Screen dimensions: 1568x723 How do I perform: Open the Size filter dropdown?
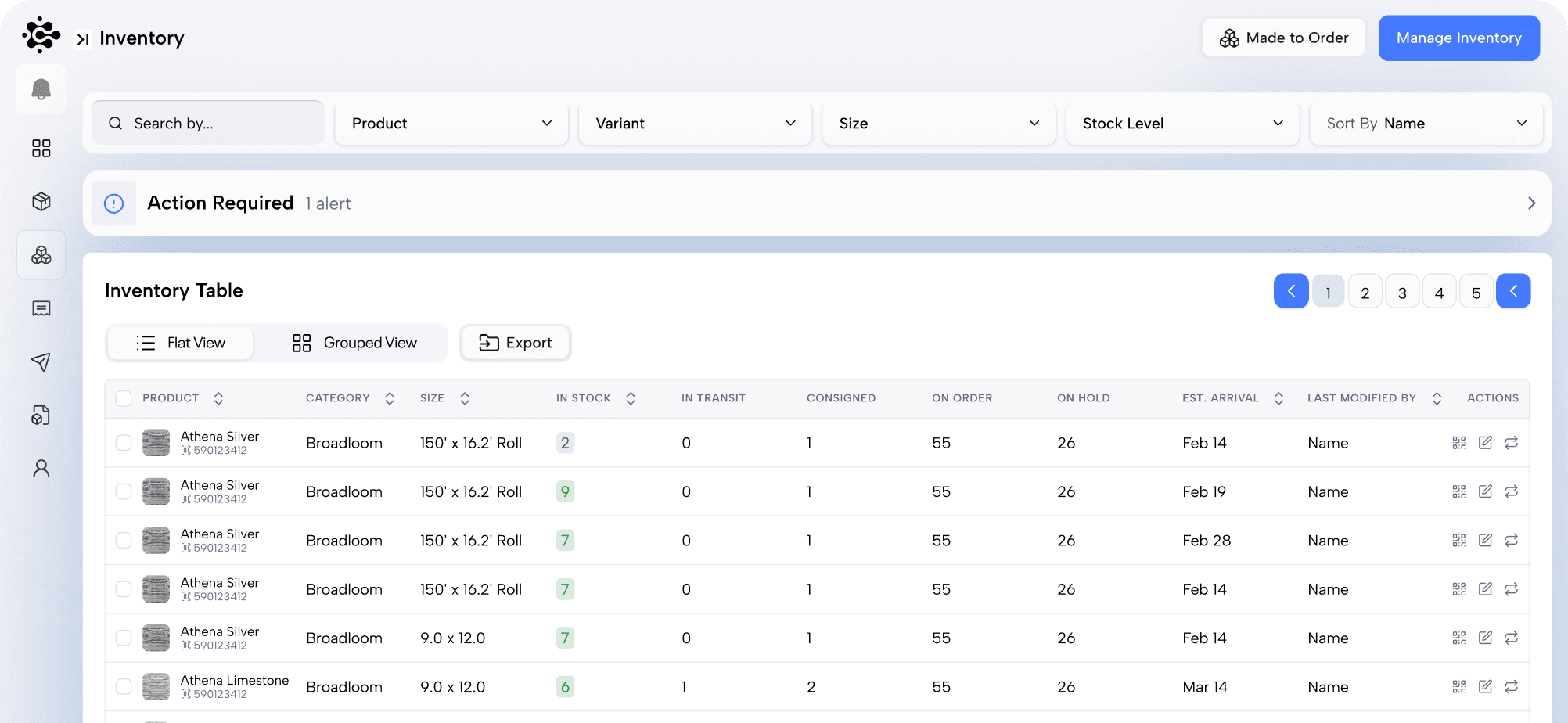click(939, 124)
